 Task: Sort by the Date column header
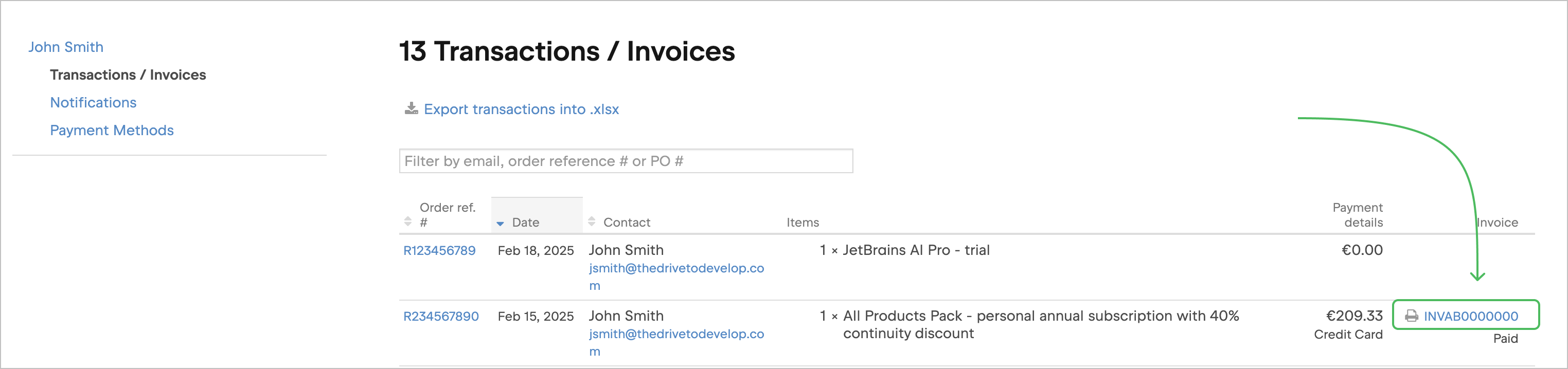click(525, 223)
